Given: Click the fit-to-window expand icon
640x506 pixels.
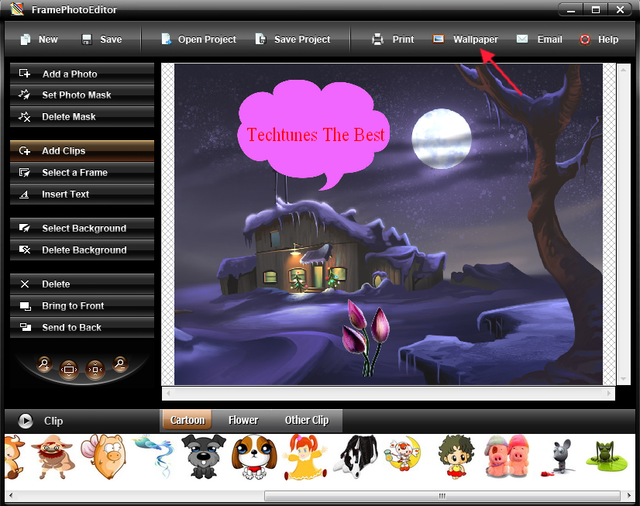Looking at the screenshot, I should 70,366.
